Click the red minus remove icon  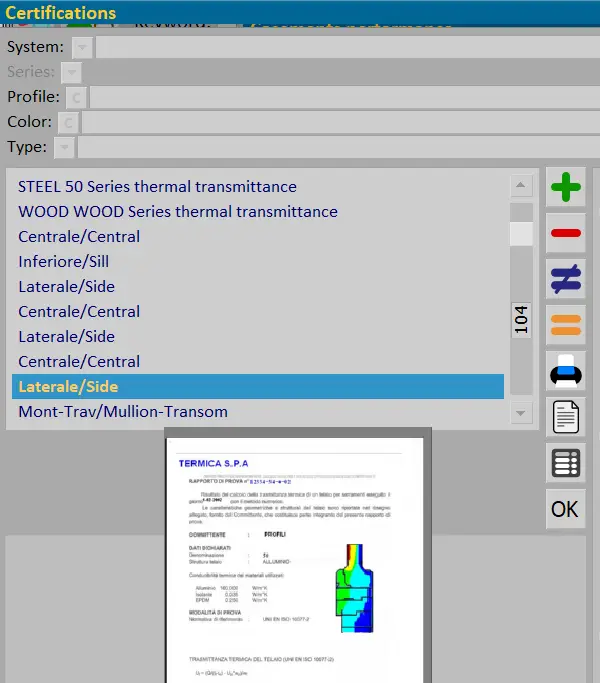(566, 233)
